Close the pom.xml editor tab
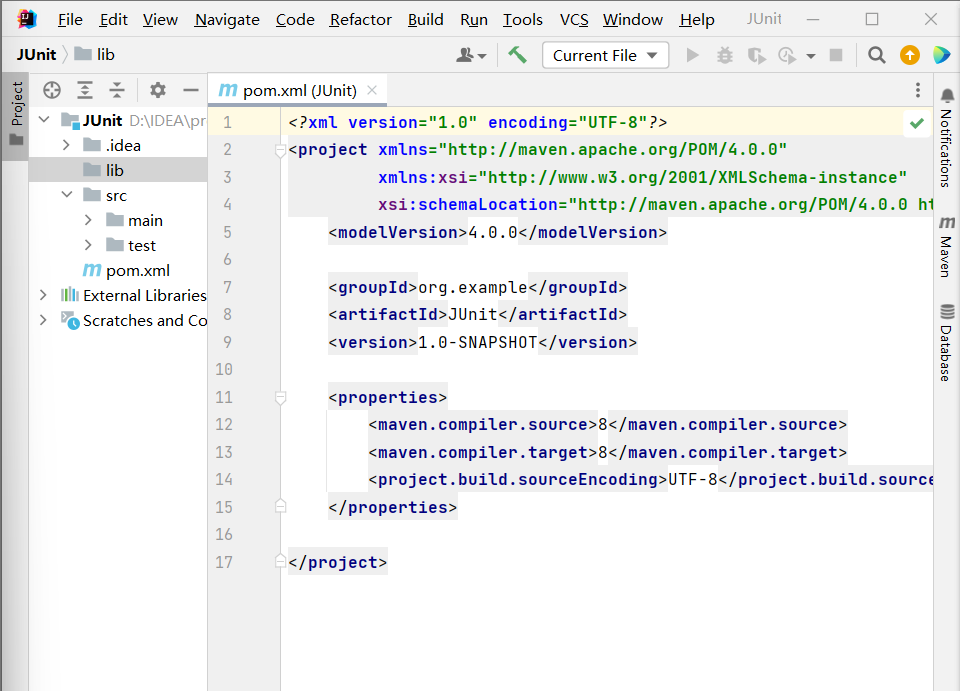The width and height of the screenshot is (960, 691). coord(372,91)
